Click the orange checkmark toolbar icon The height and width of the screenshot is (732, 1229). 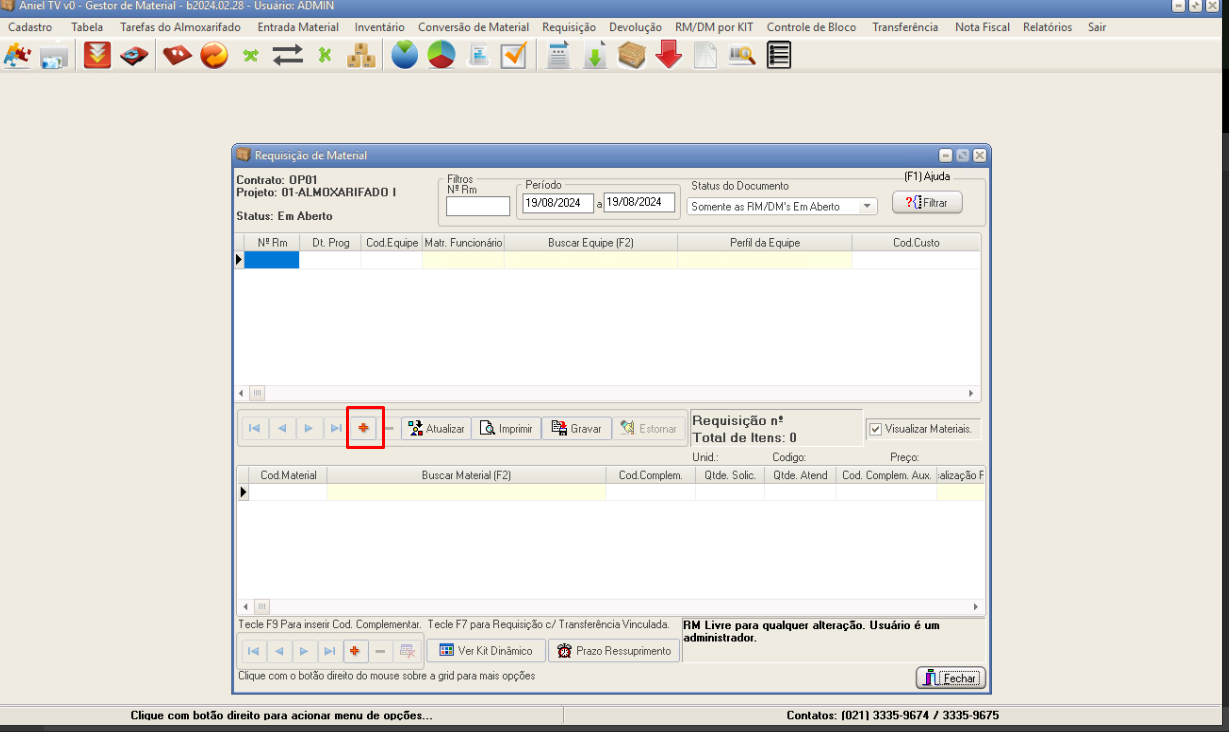(514, 56)
